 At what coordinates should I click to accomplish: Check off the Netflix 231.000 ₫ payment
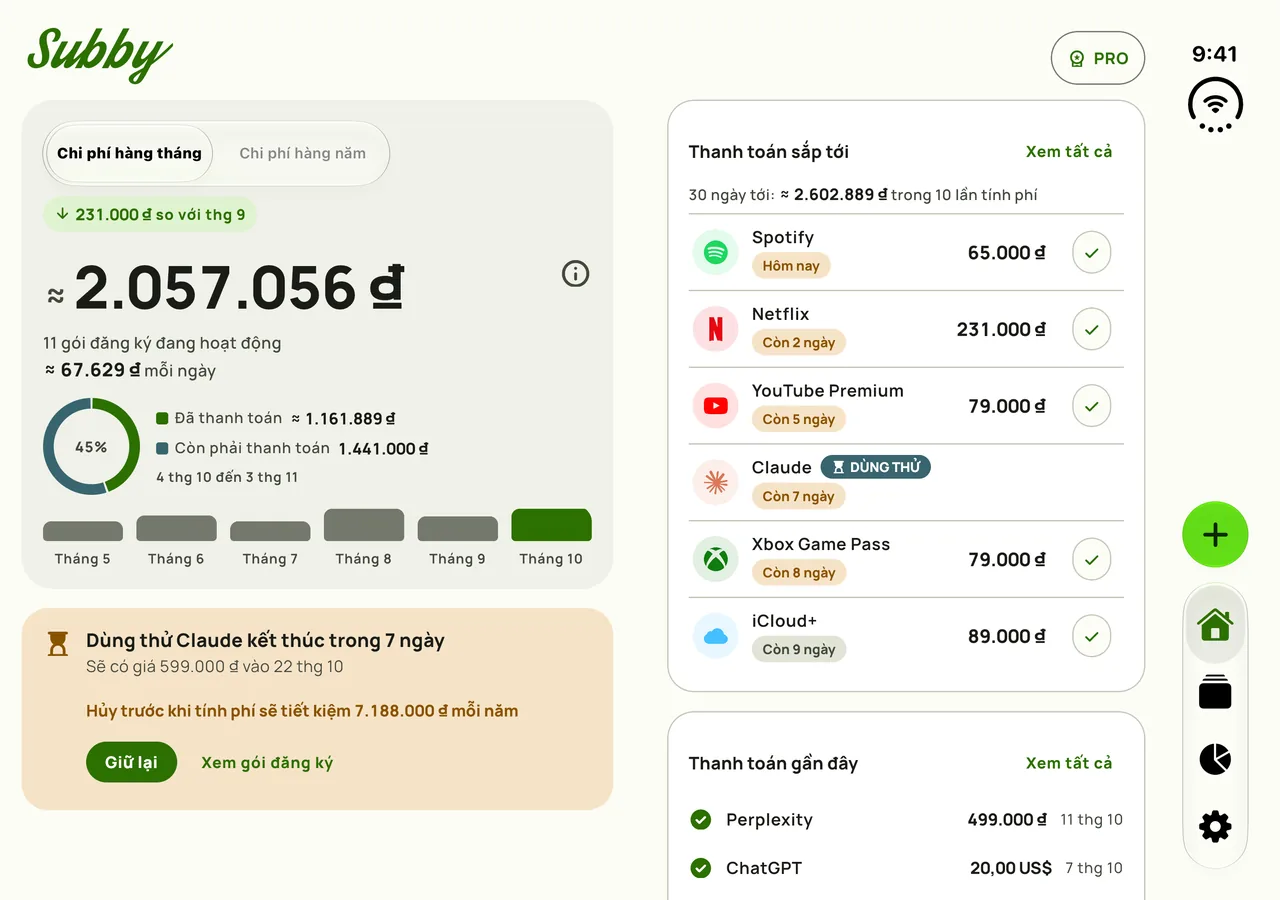point(1091,329)
